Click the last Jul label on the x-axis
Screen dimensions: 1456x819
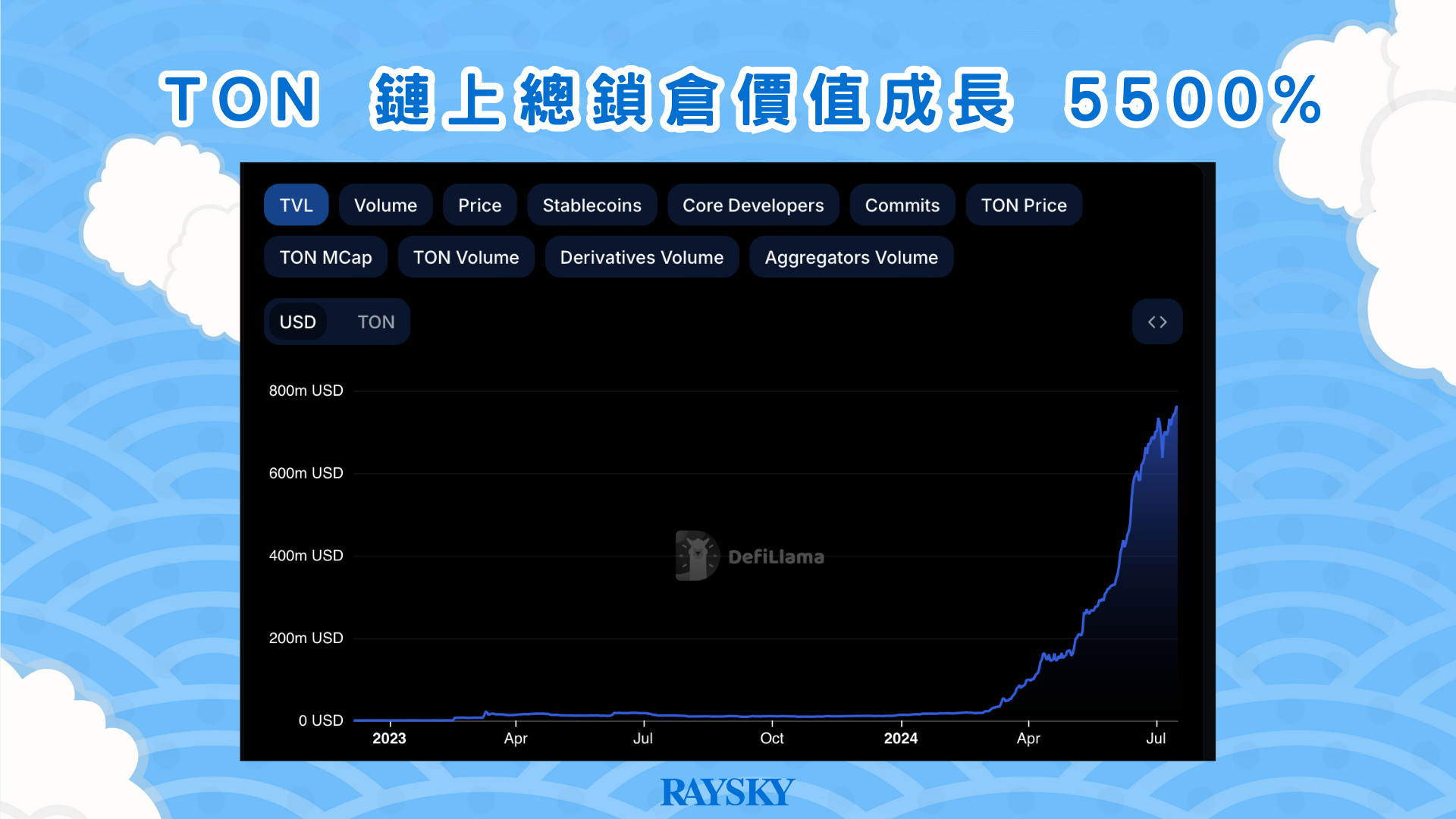pos(1156,738)
